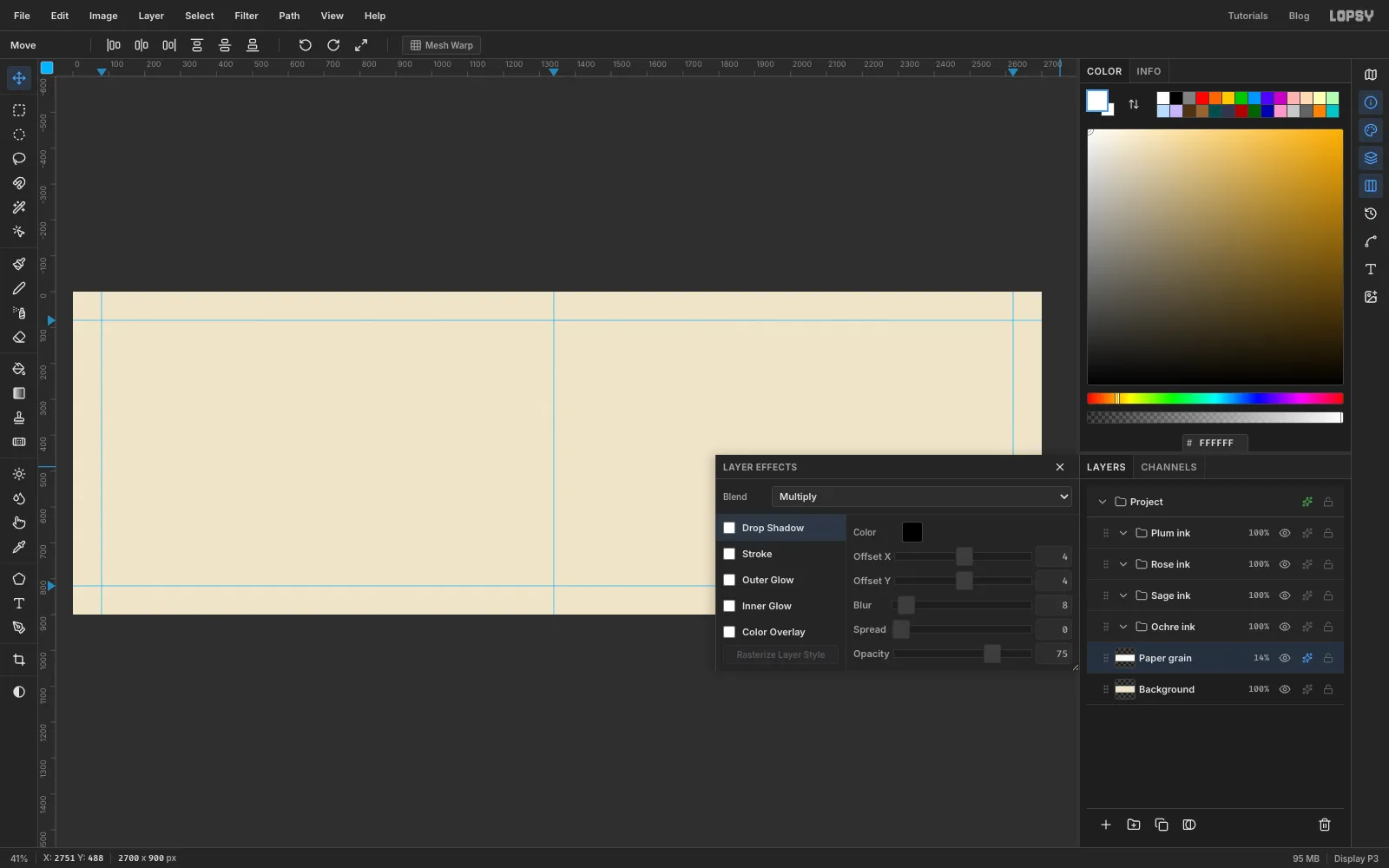
Task: Swap foreground and background colors
Action: [x=1134, y=104]
